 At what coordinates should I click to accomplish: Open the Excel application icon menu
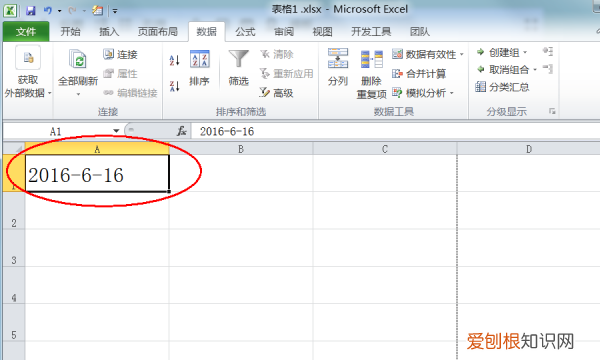[x=10, y=10]
